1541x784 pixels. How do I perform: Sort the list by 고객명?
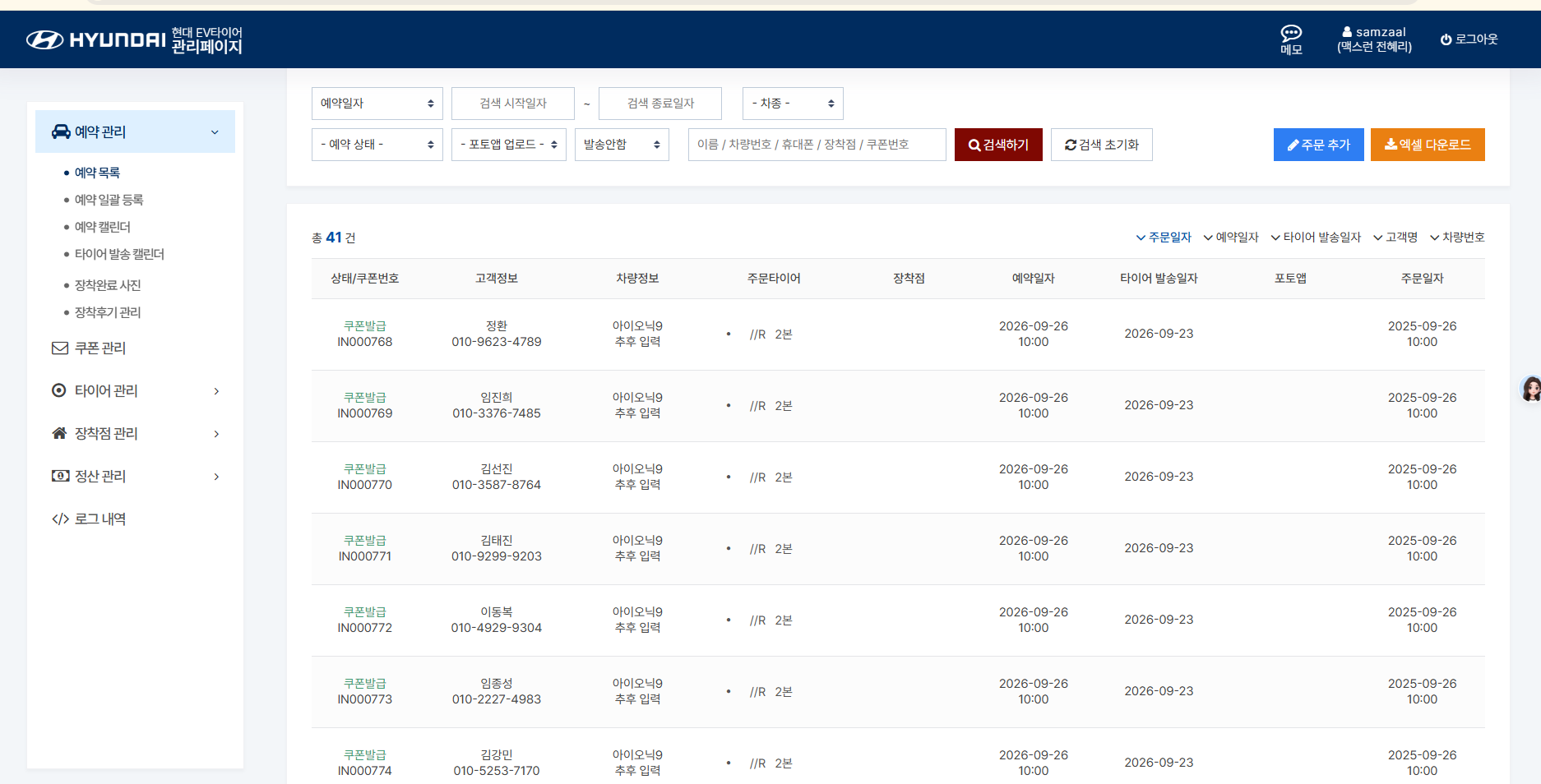coord(1395,238)
